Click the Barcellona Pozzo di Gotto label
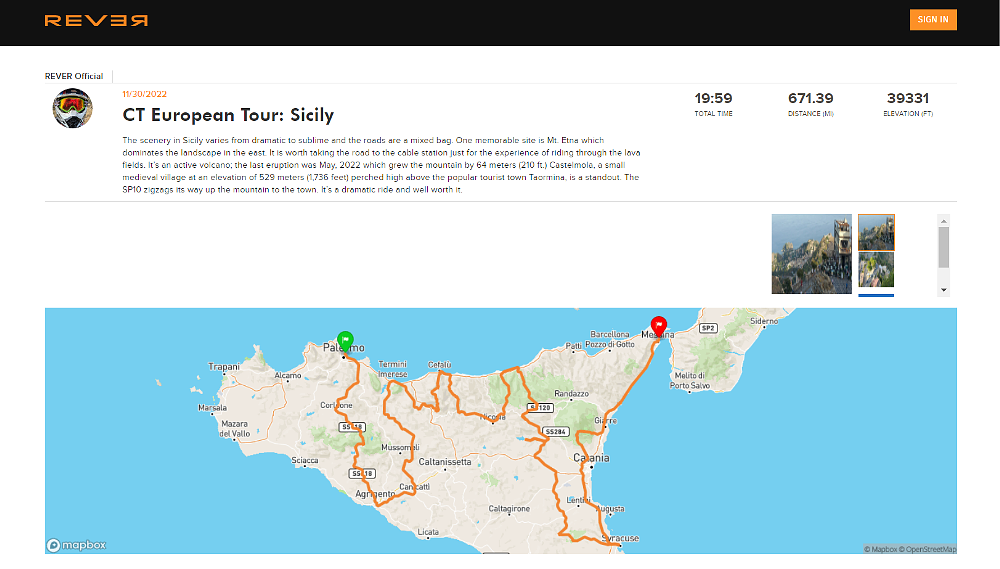The height and width of the screenshot is (569, 1000). coord(610,339)
